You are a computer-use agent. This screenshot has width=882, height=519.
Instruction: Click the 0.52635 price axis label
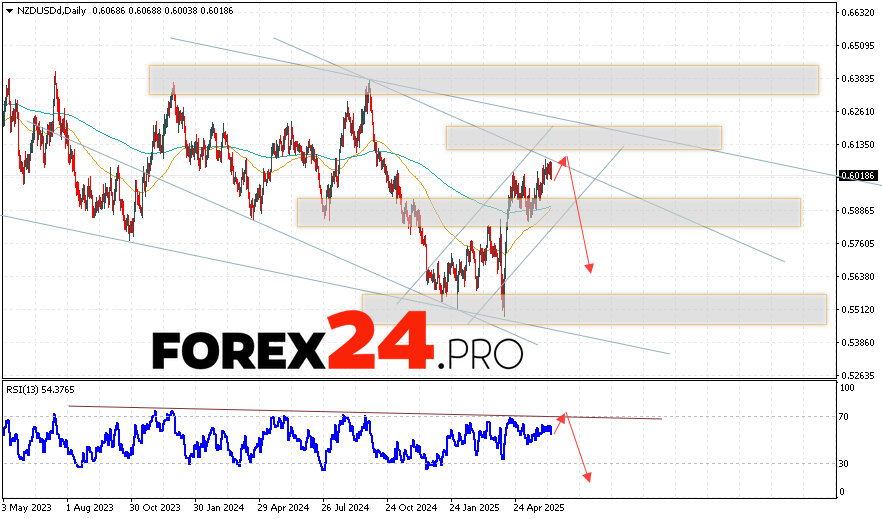tap(858, 375)
